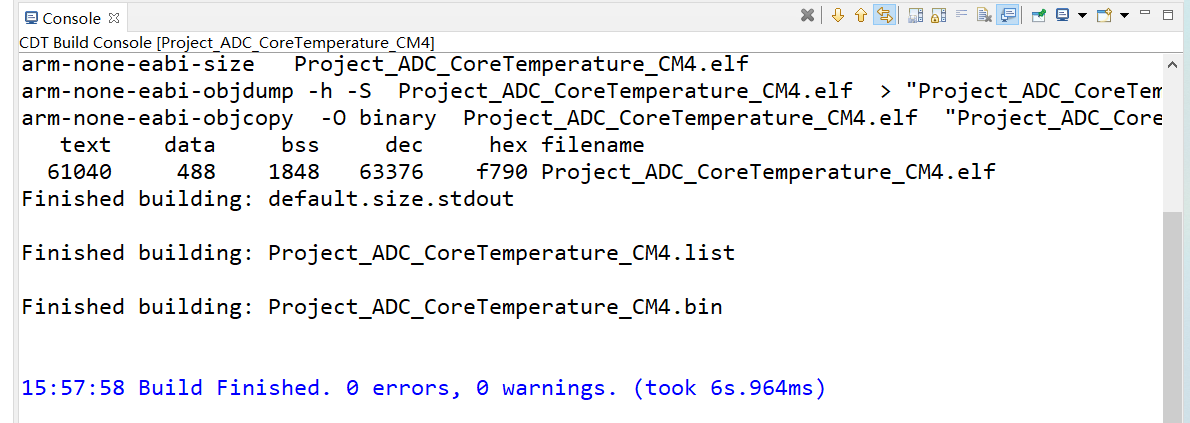Expand the Open Console dropdown arrow

coord(1125,15)
